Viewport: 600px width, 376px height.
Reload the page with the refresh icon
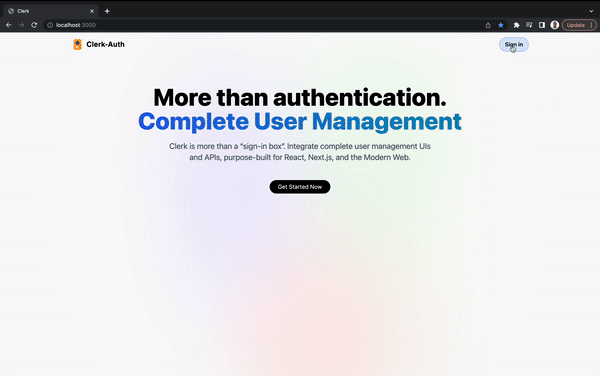pos(34,25)
